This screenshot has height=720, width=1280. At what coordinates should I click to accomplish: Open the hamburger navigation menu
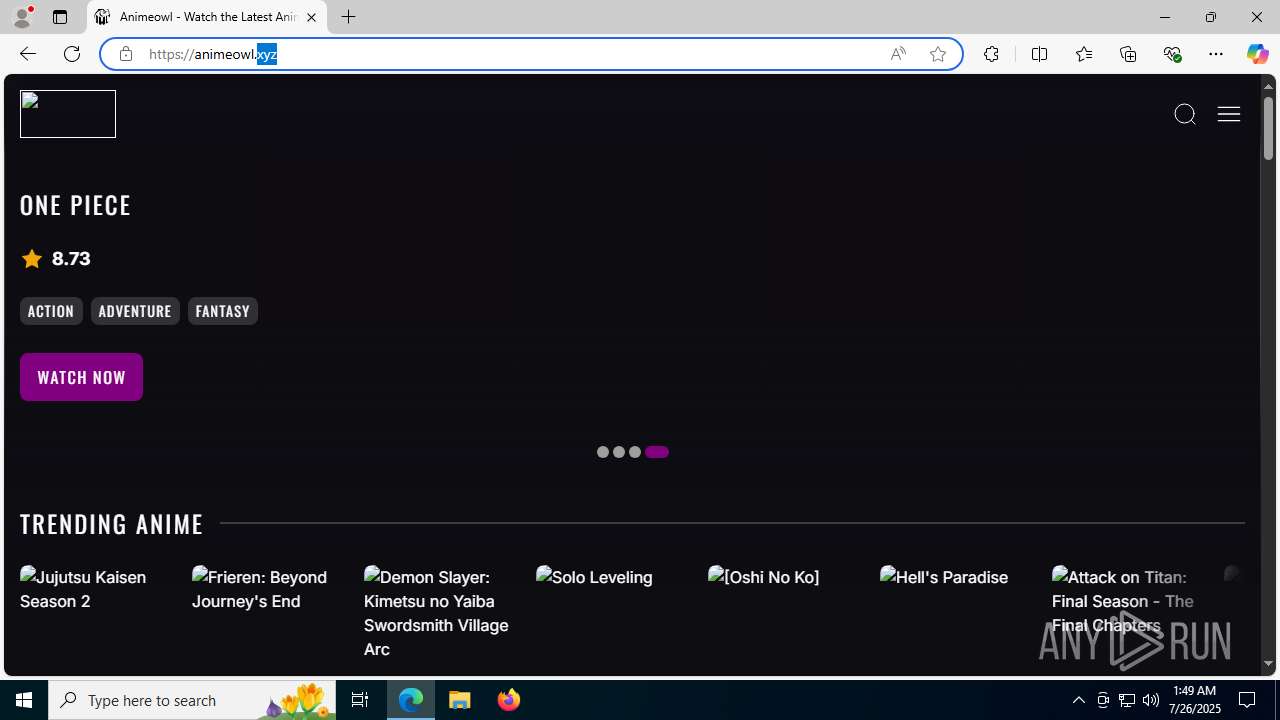pyautogui.click(x=1229, y=114)
